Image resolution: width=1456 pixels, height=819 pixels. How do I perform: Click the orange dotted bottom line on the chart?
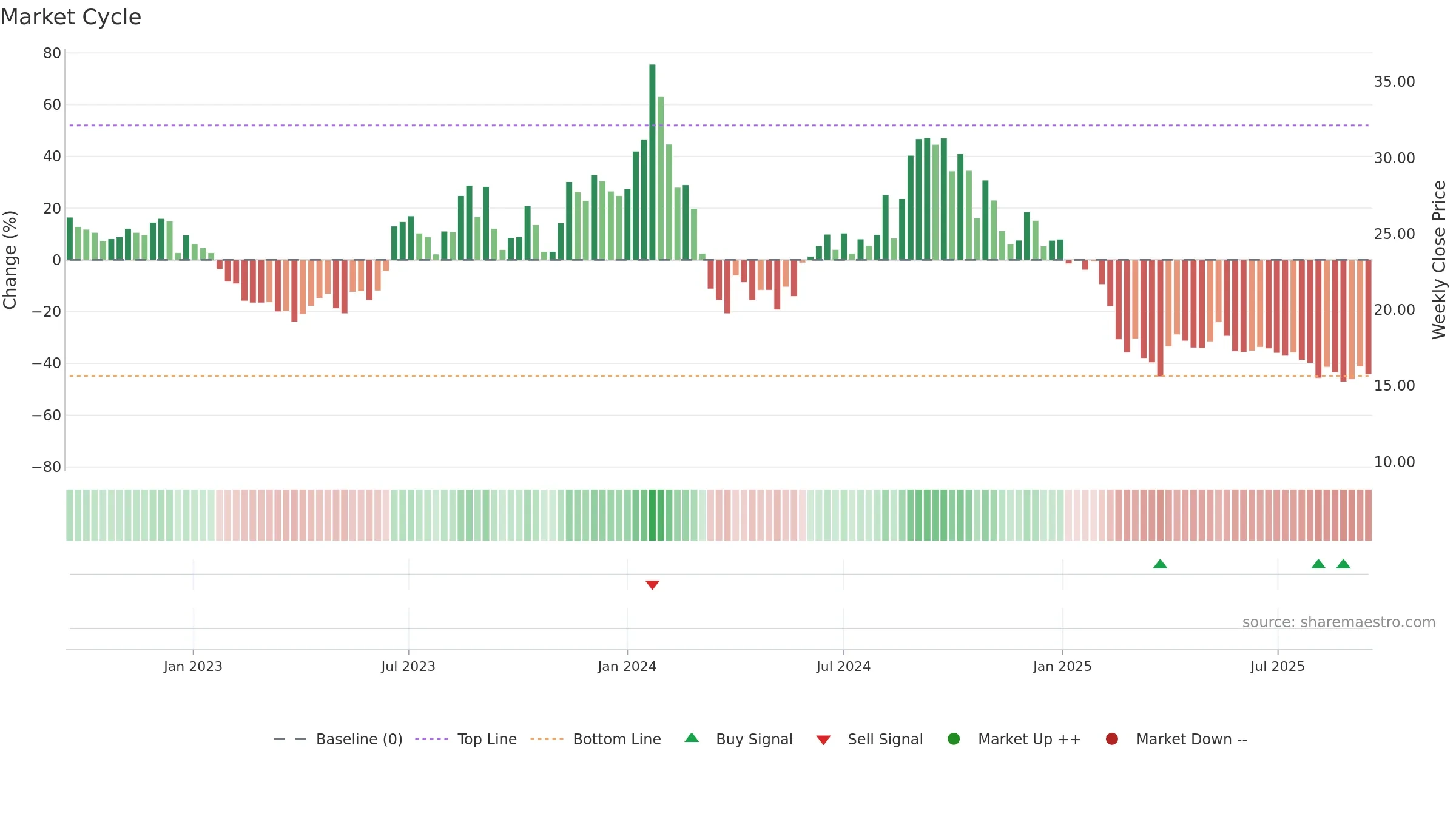pyautogui.click(x=719, y=376)
